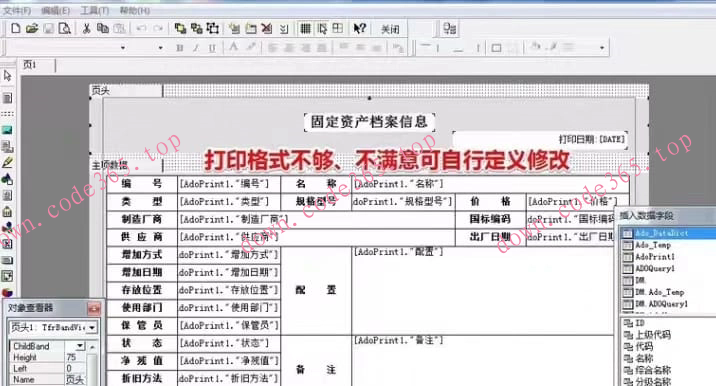Toggle Italic text formatting
Viewport: 716px width, 386px height.
point(196,48)
